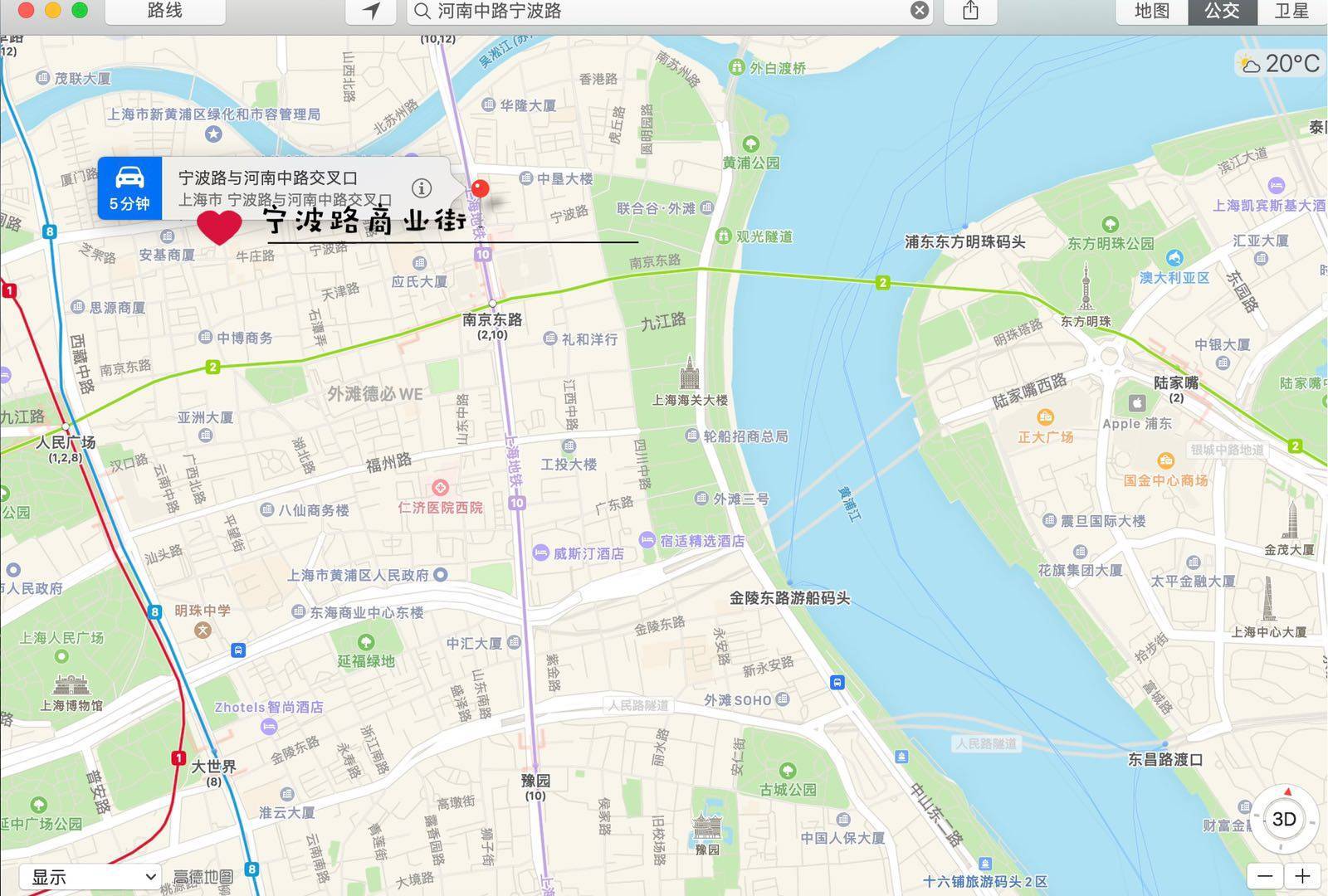Click the Zhotels 智尚酒店 hotel icon
Viewport: 1328px width, 896px height.
tap(268, 727)
